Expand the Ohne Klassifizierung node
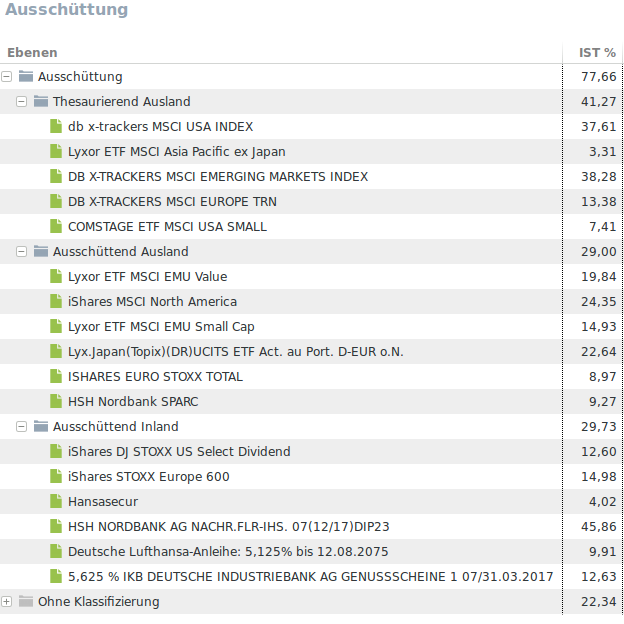This screenshot has width=624, height=624. click(6, 602)
